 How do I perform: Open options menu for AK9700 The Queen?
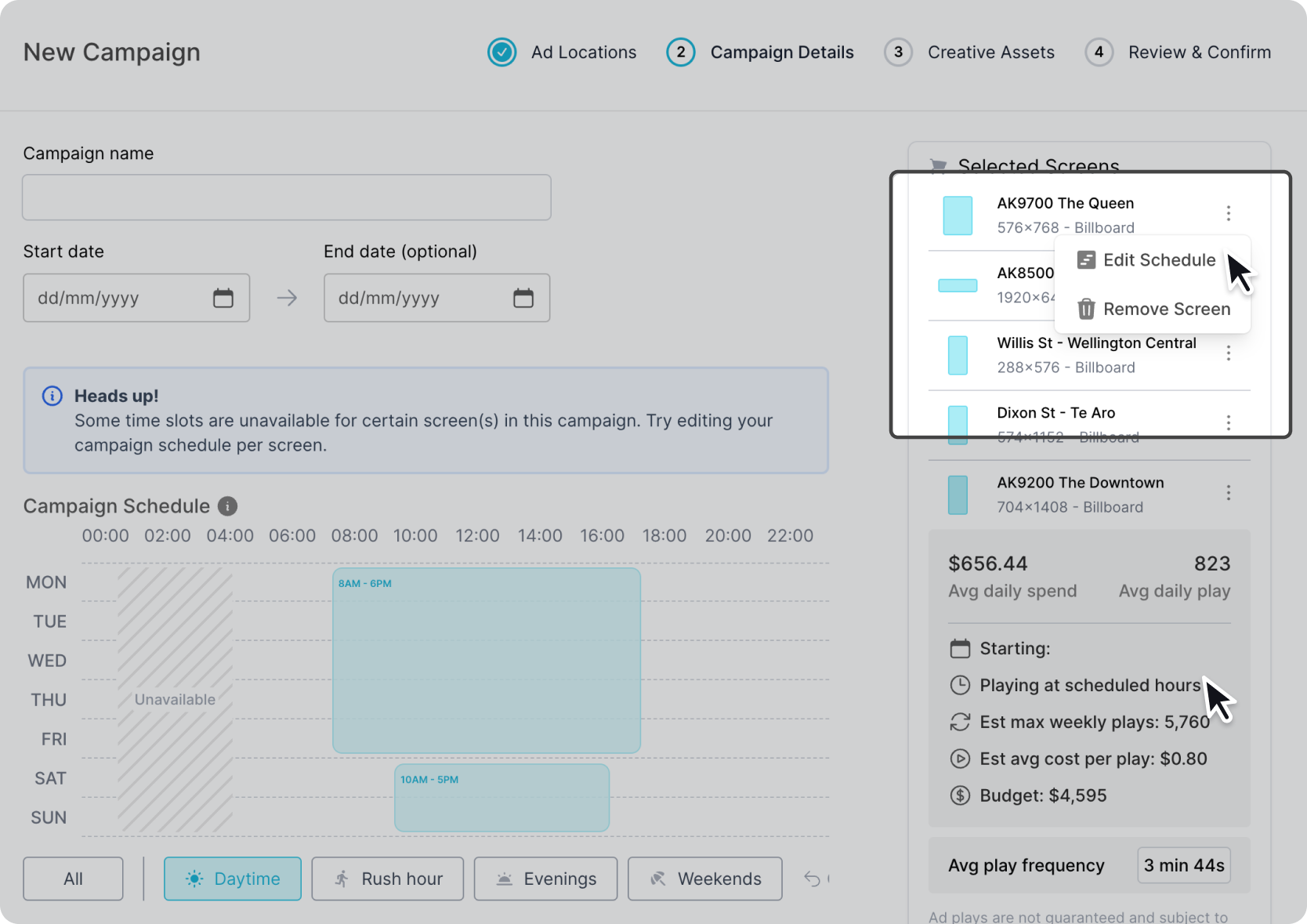[x=1229, y=213]
